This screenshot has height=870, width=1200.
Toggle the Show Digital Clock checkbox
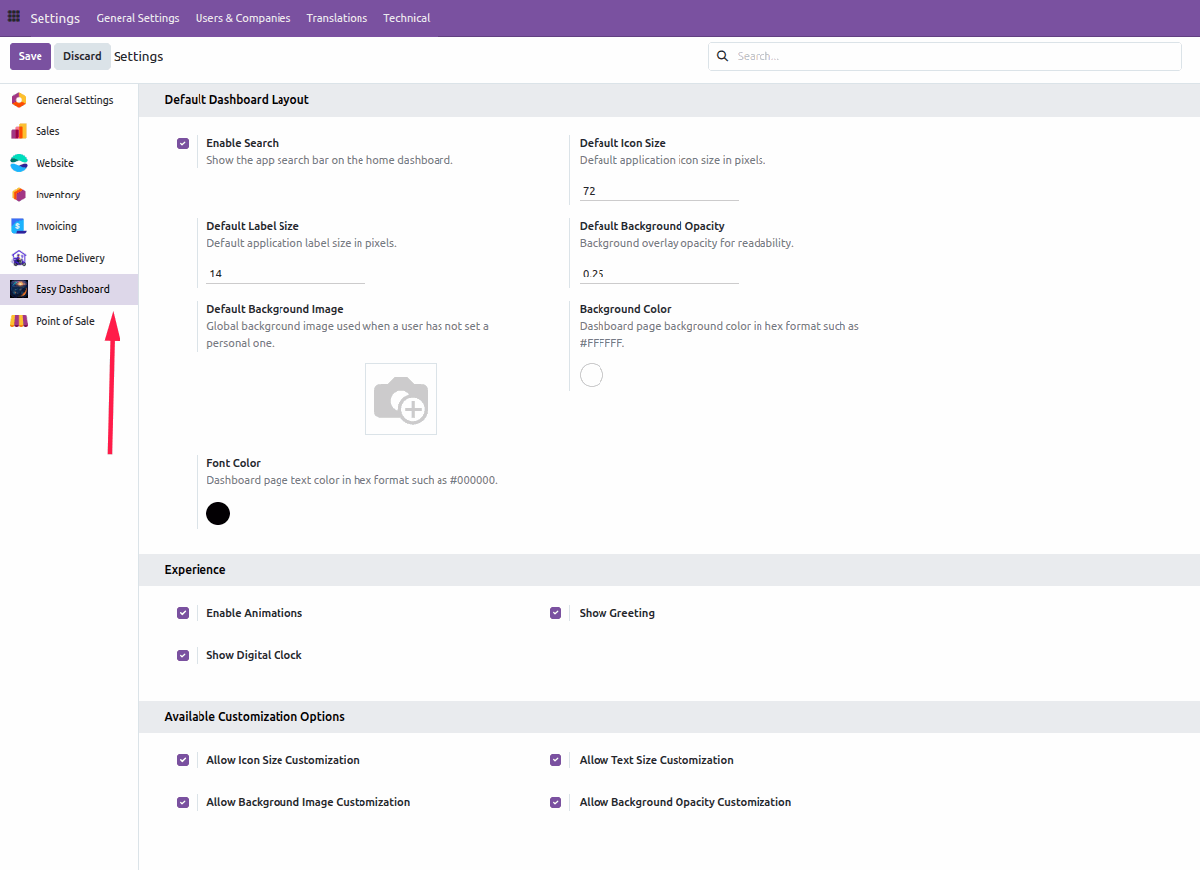click(183, 655)
